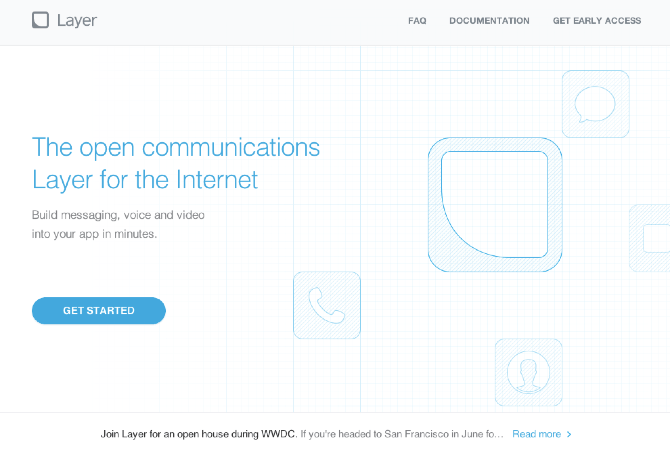Image resolution: width=670 pixels, height=451 pixels.
Task: Click the Layer square logo icon
Action: coord(41,20)
